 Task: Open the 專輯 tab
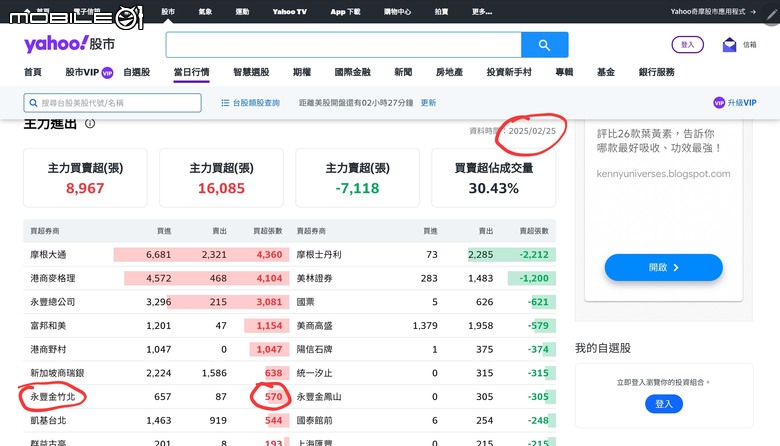coord(565,72)
